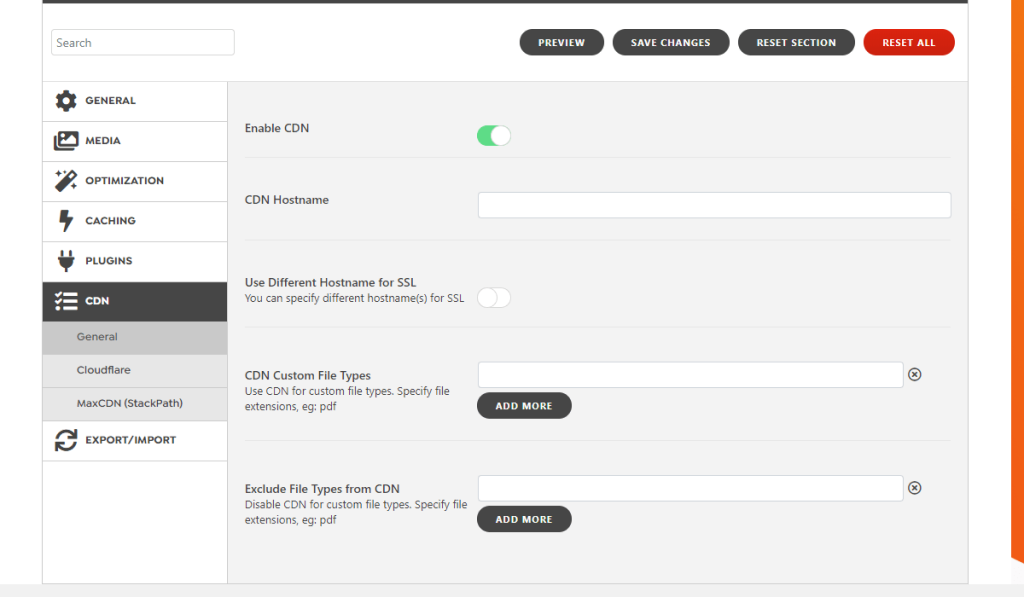Click the Caching lightning bolt icon
This screenshot has width=1024, height=597.
click(66, 221)
